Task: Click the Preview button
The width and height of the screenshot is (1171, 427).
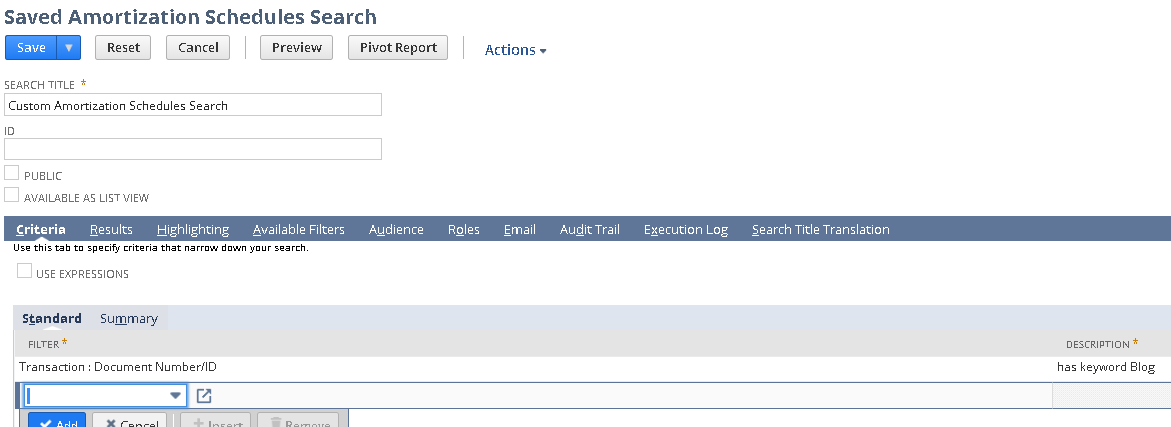Action: click(x=296, y=48)
